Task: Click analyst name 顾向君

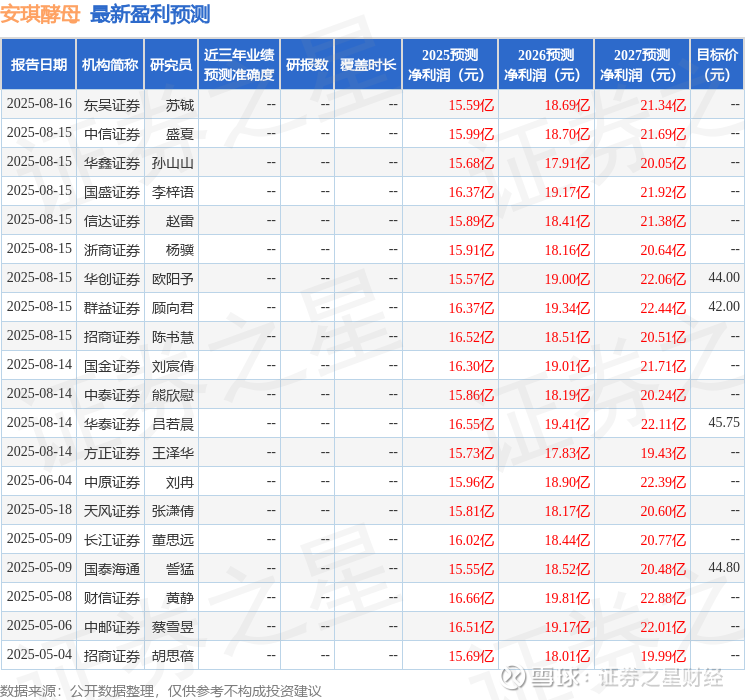Action: pyautogui.click(x=172, y=308)
